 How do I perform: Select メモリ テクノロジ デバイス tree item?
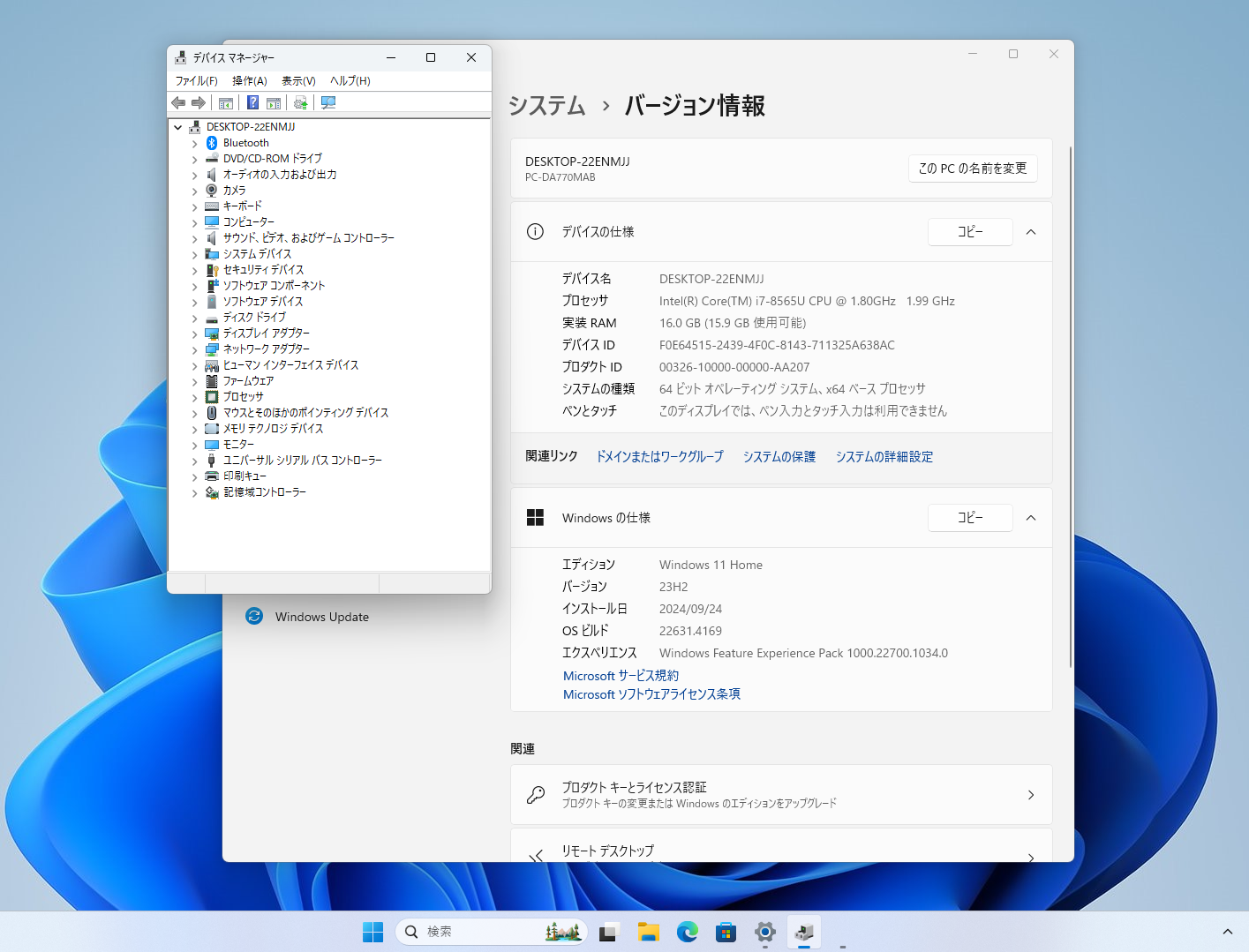(273, 429)
